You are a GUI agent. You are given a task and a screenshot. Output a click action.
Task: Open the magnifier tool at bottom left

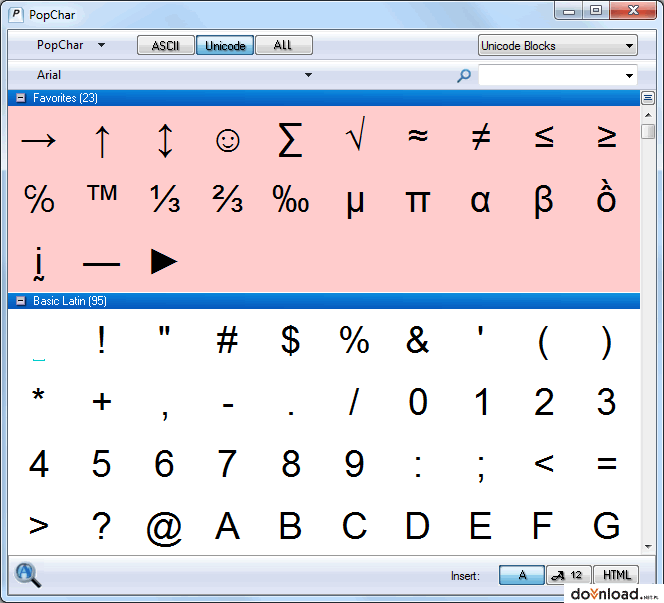click(x=28, y=575)
